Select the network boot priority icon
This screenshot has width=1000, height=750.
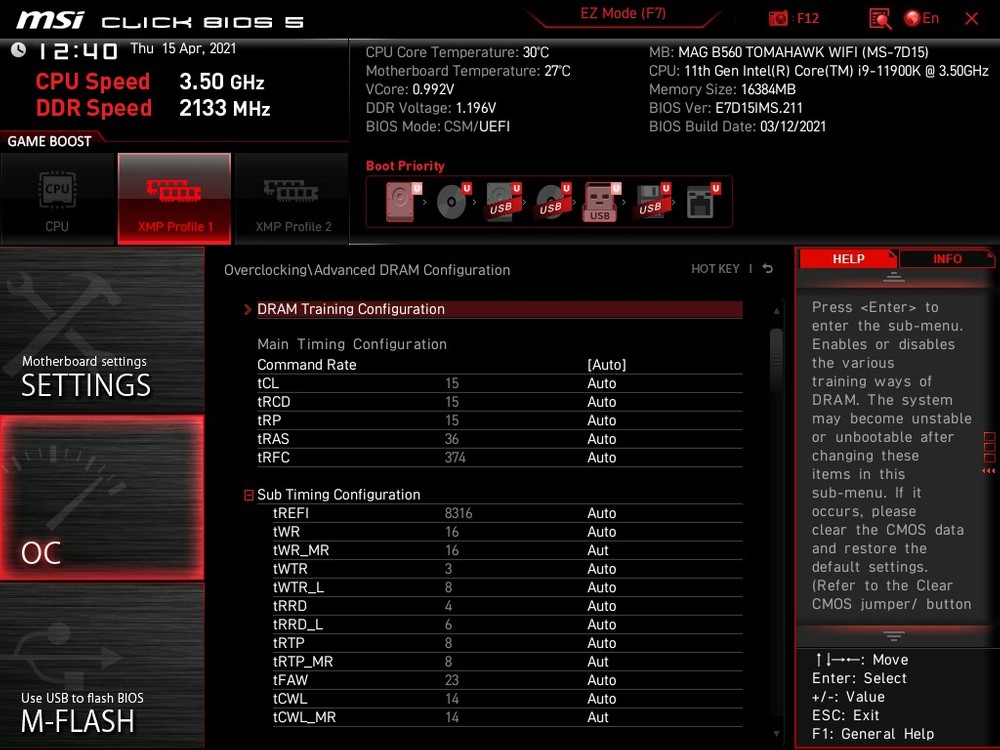pyautogui.click(x=702, y=202)
